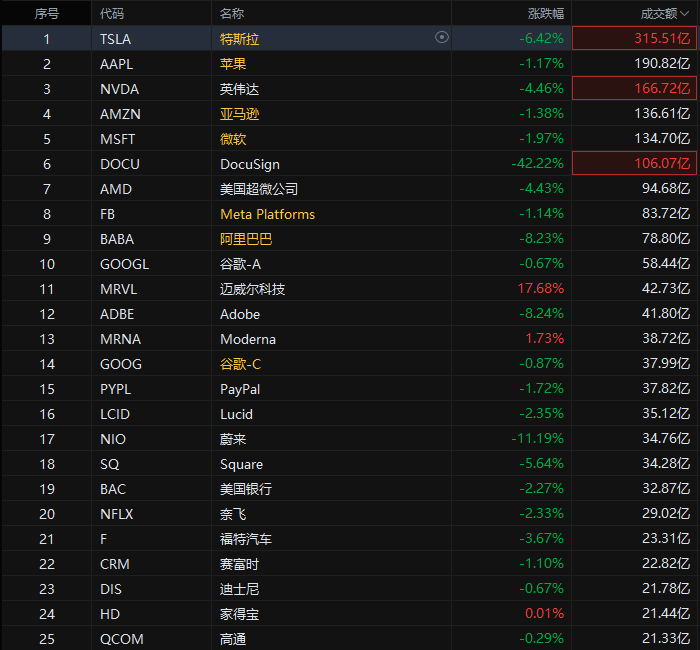Click the target icon in the TSLA row
The image size is (700, 650).
click(x=442, y=37)
